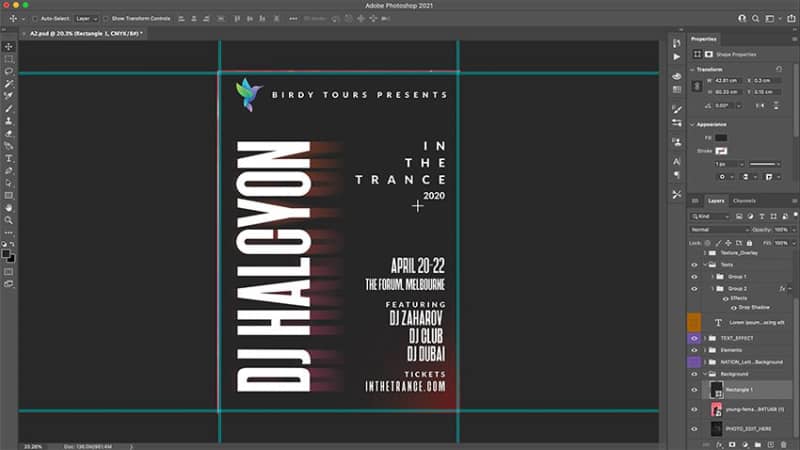Collapse the Background layer group
Screen dimensions: 800x450
point(705,374)
